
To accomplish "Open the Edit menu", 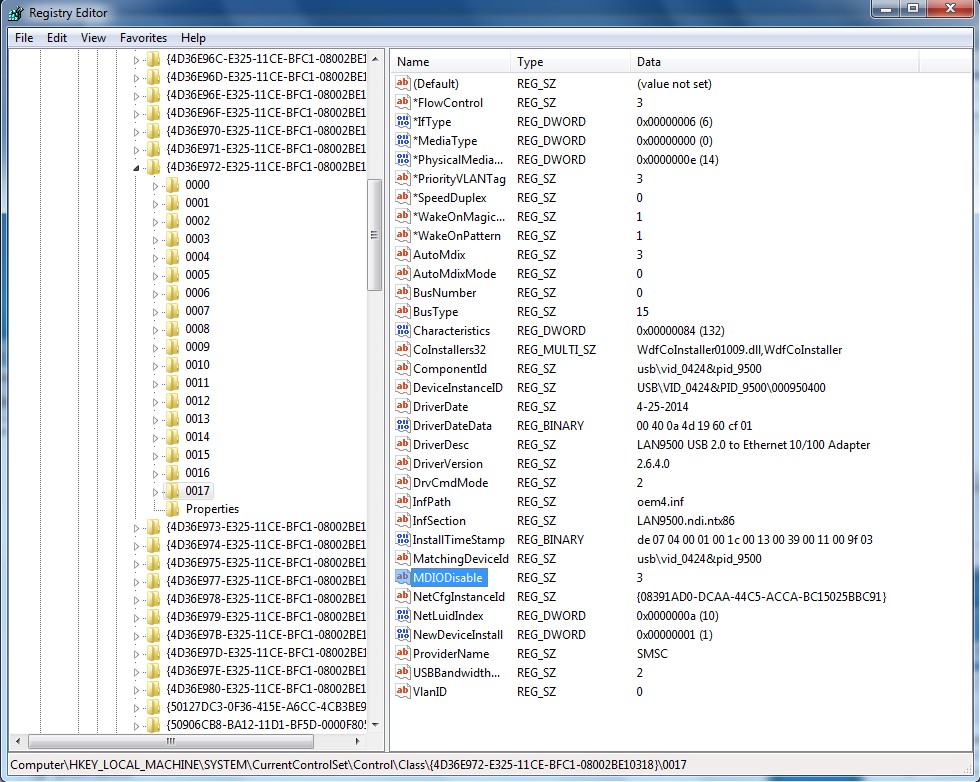I will [56, 37].
